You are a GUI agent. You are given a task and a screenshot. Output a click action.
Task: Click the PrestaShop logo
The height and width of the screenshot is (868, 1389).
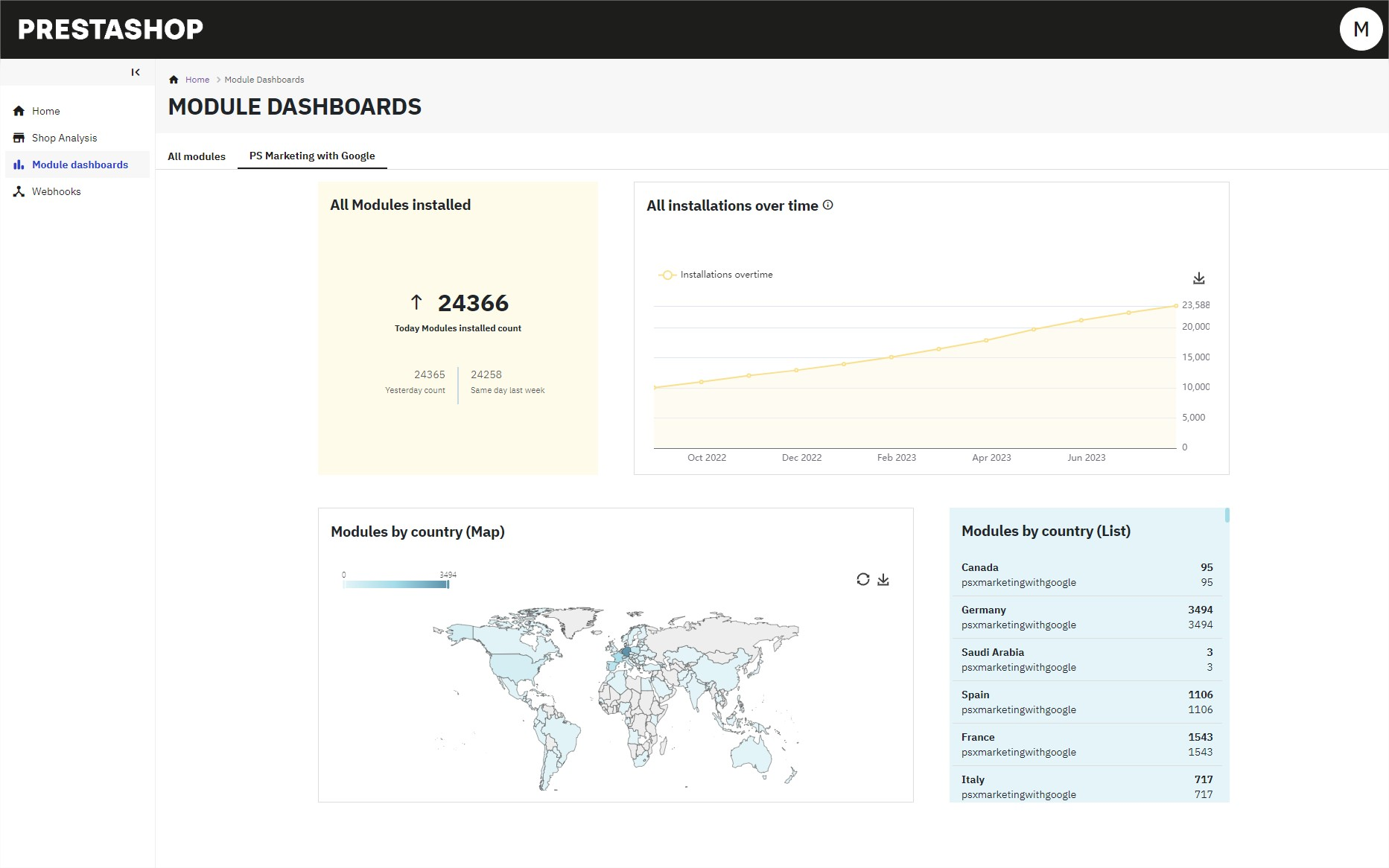[110, 29]
